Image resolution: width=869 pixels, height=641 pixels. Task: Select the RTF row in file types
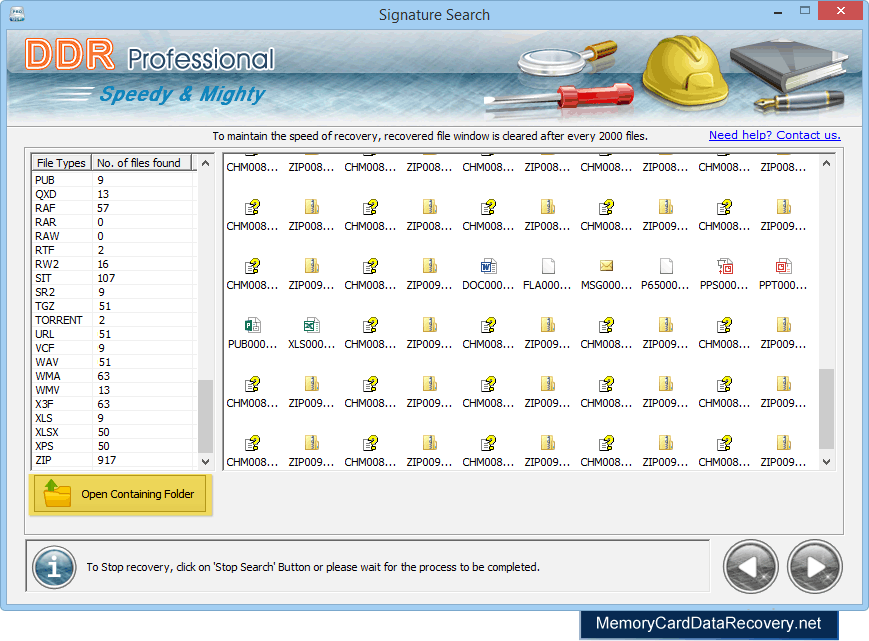tap(113, 250)
